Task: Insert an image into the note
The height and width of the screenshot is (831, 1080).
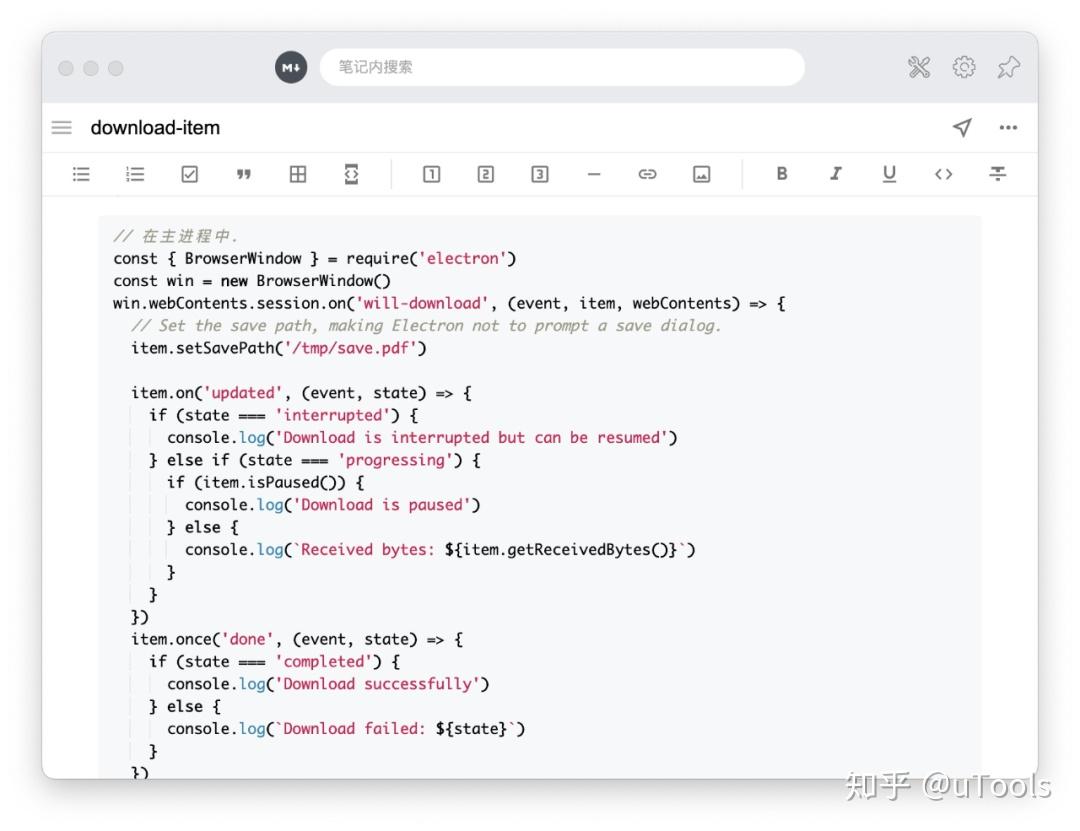Action: 701,173
